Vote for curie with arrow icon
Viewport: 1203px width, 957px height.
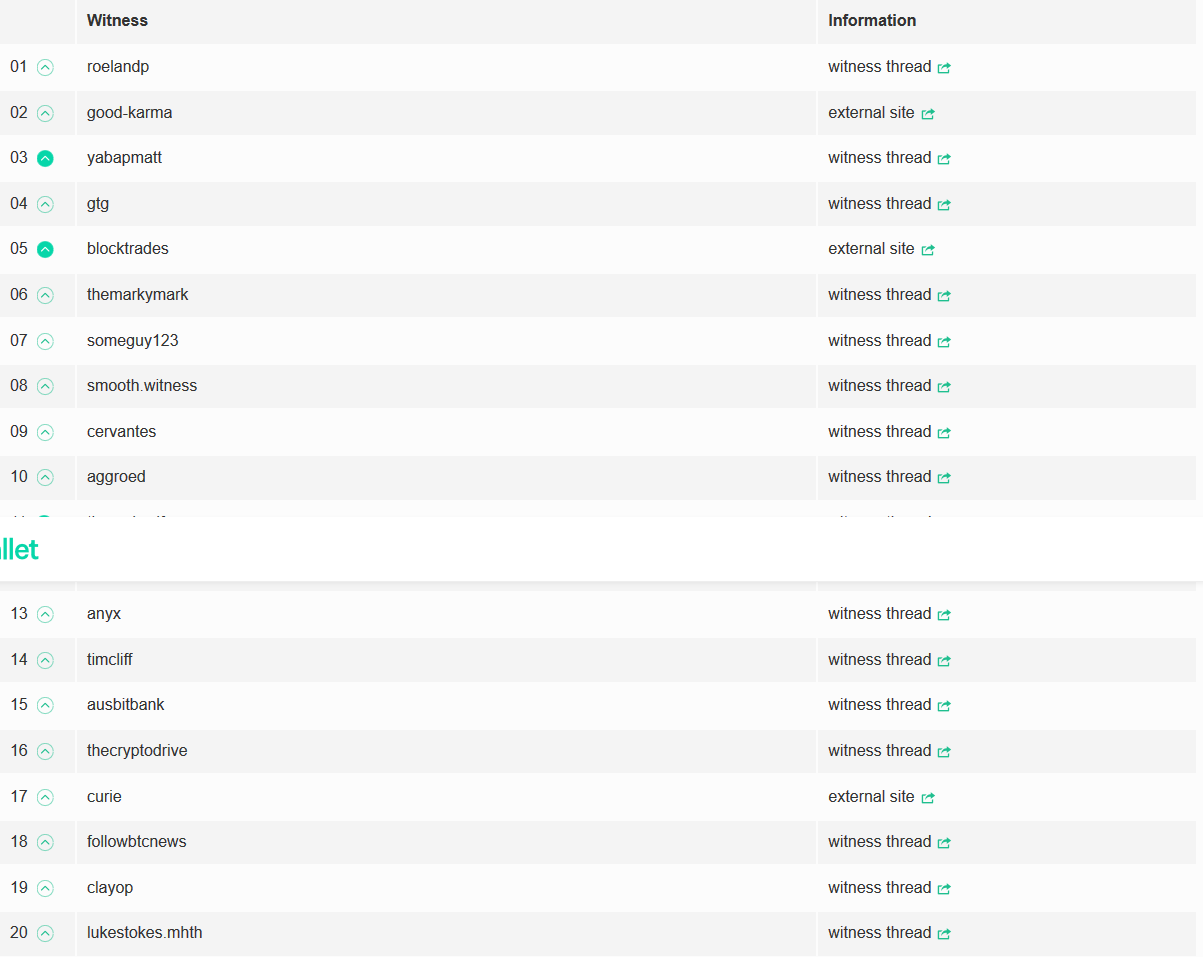(x=45, y=797)
